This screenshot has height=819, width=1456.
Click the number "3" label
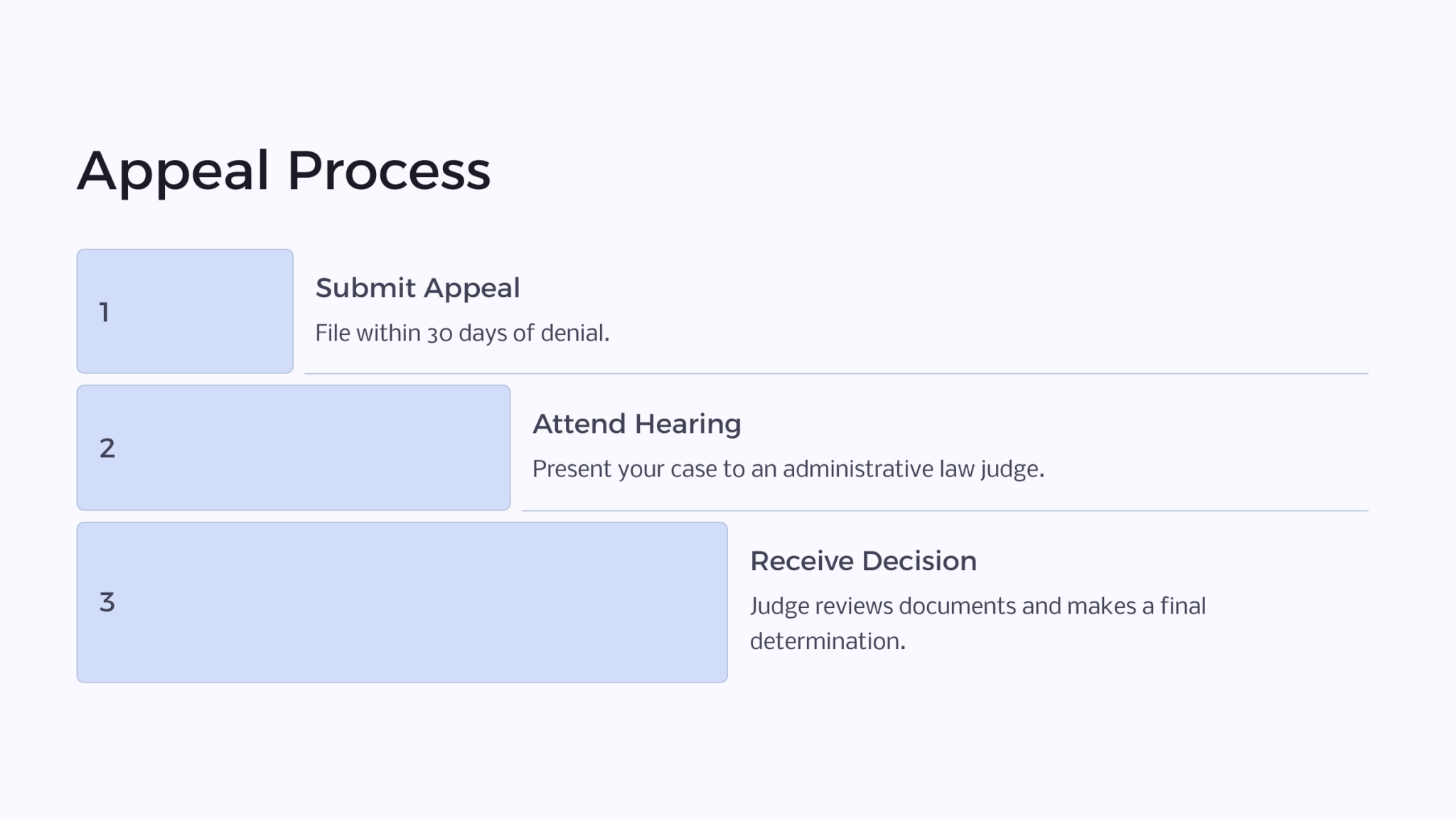tap(107, 602)
